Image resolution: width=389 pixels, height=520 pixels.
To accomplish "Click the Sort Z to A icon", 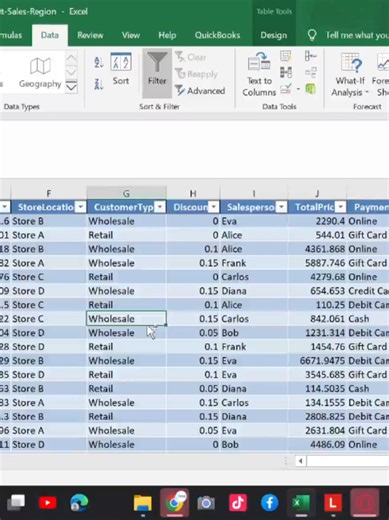I will point(98,84).
